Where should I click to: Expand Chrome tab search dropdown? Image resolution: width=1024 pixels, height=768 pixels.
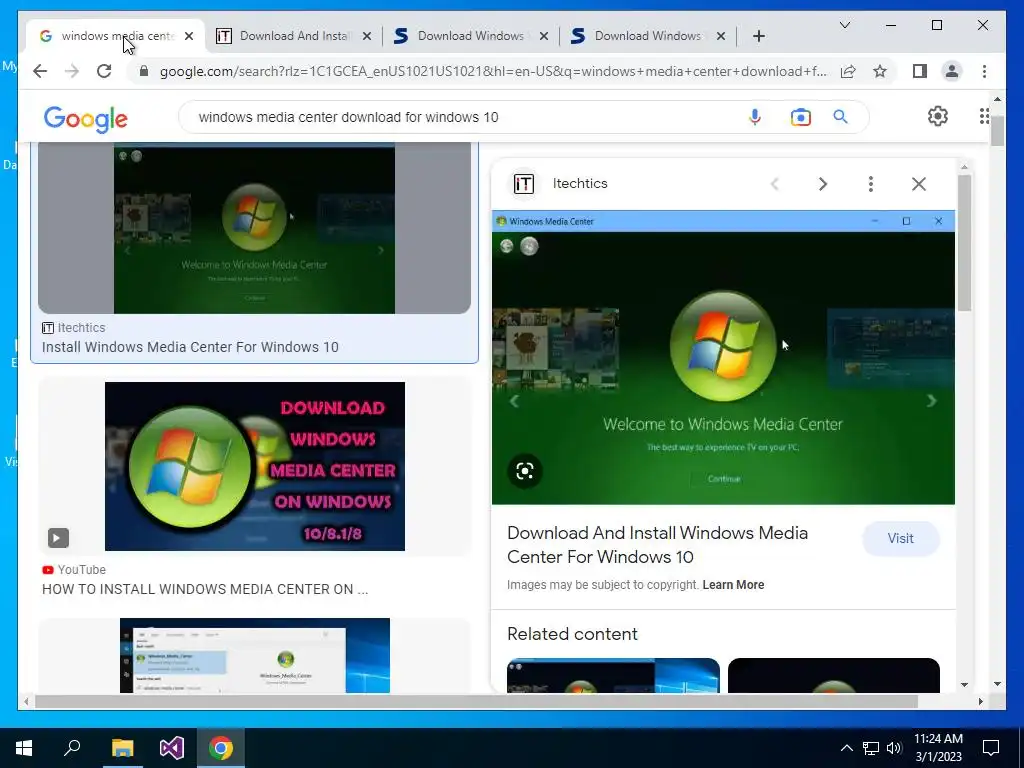tap(844, 25)
